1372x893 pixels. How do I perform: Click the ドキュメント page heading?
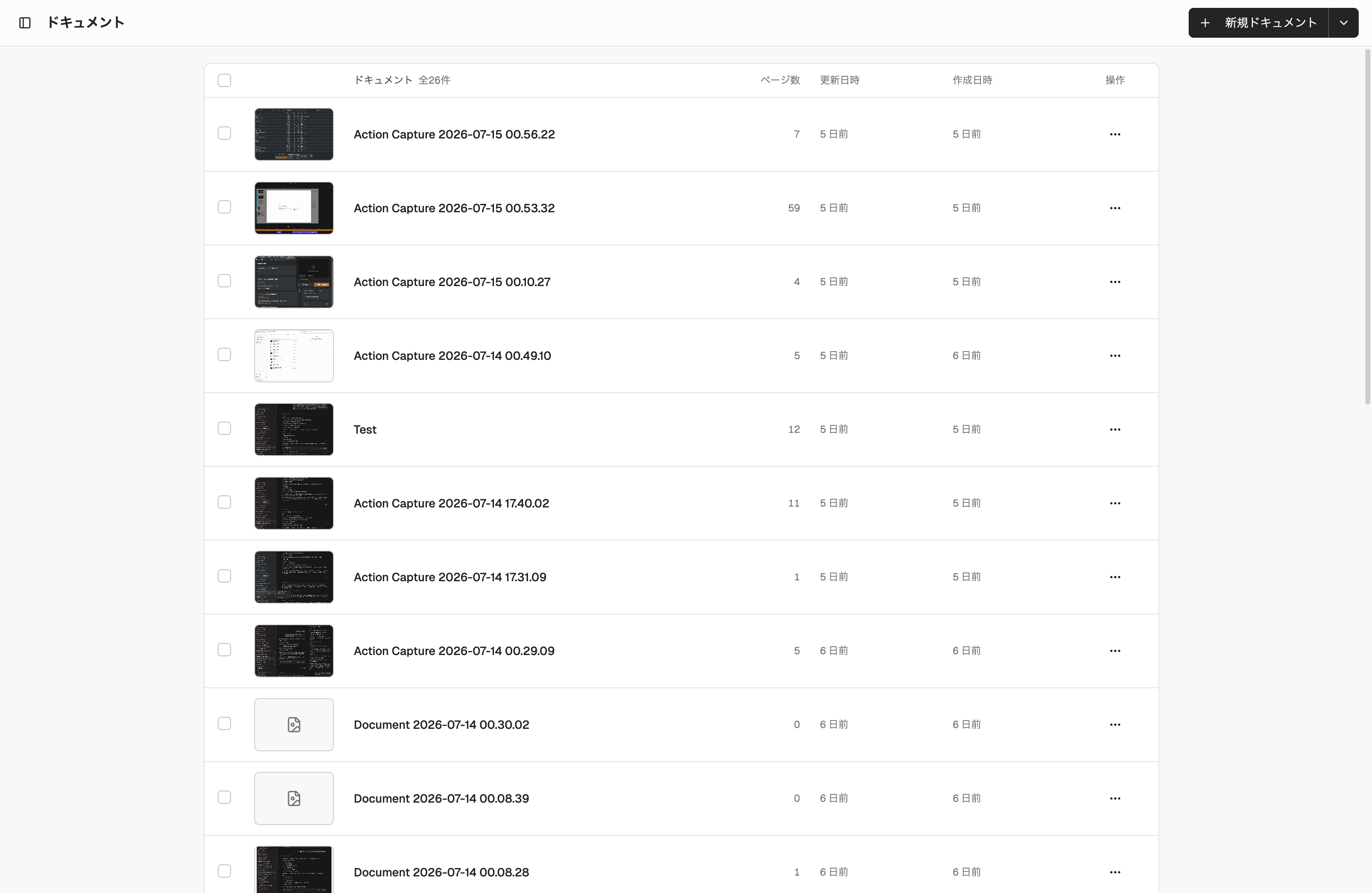(x=85, y=22)
